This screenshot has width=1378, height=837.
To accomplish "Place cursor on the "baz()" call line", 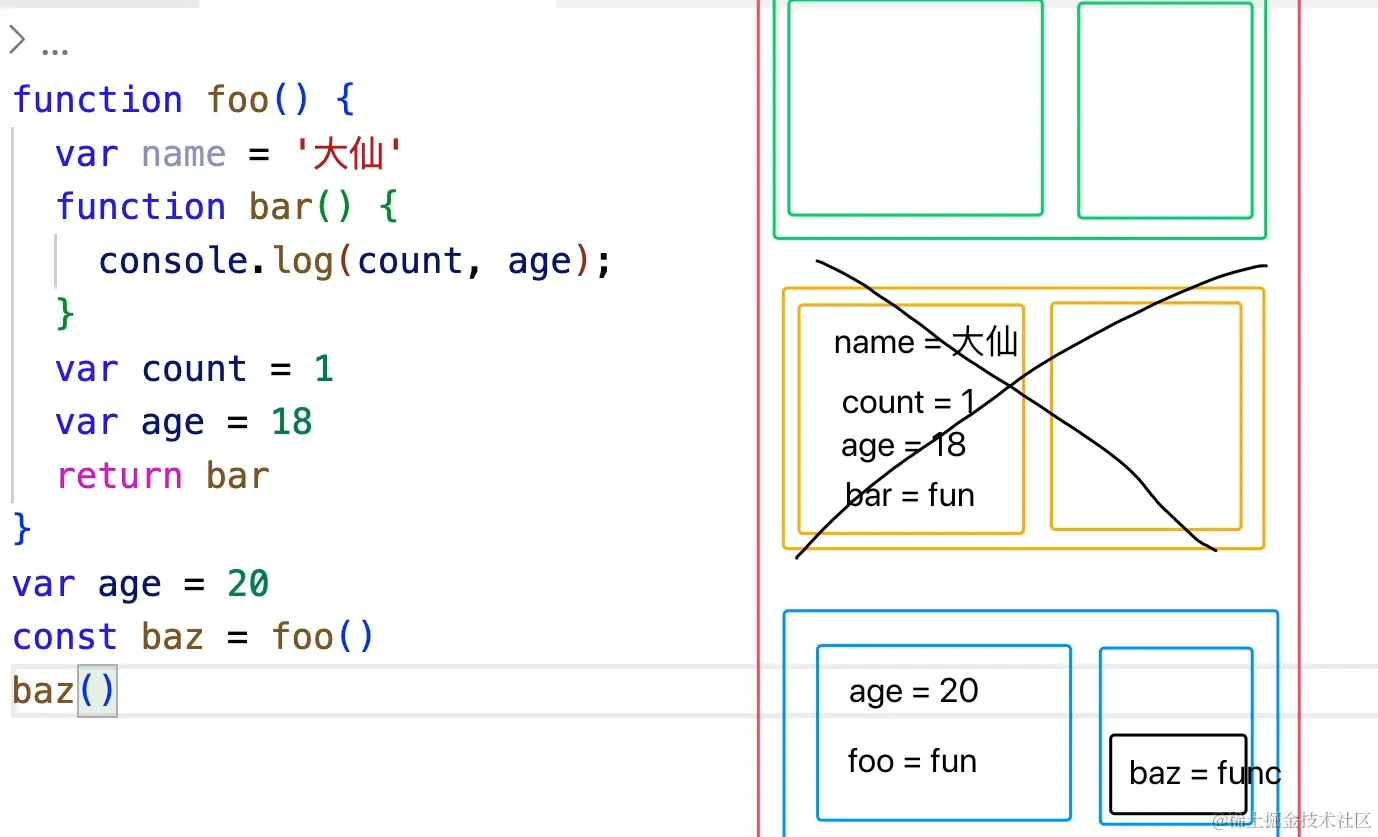I will (x=65, y=691).
